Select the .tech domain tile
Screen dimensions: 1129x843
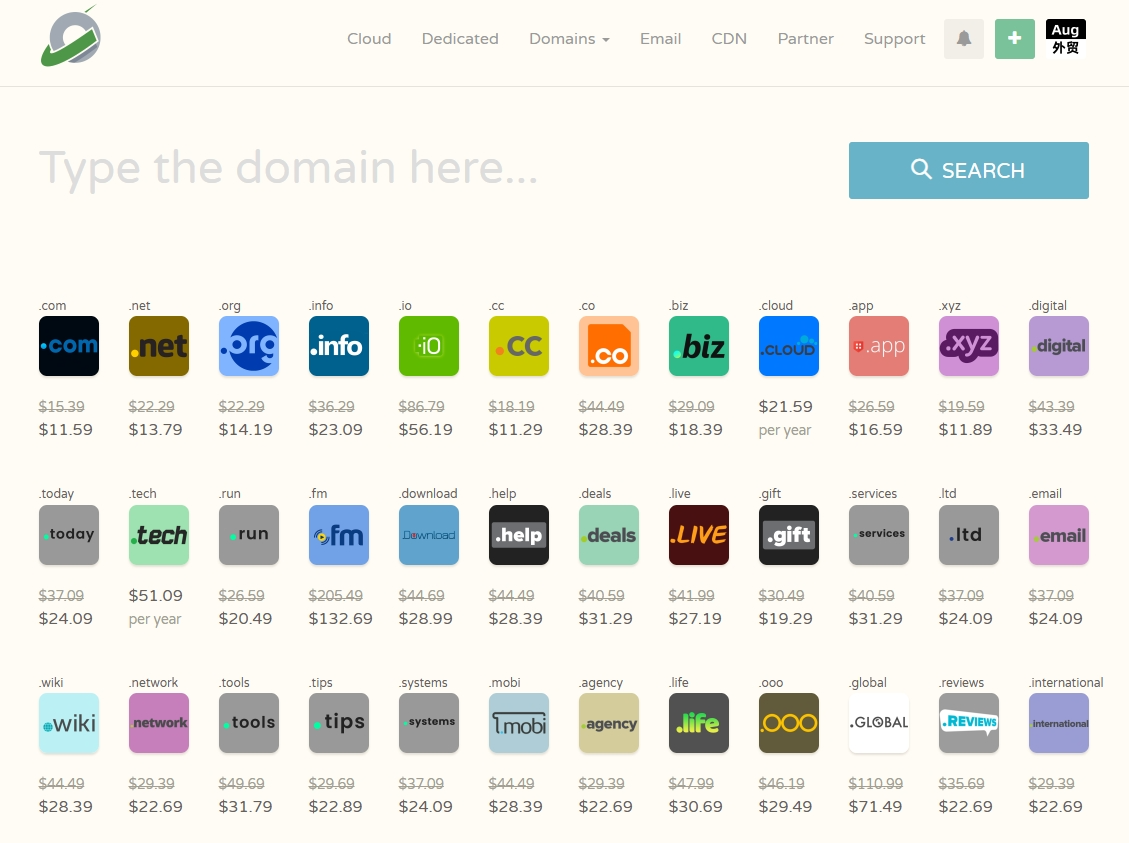pos(159,535)
